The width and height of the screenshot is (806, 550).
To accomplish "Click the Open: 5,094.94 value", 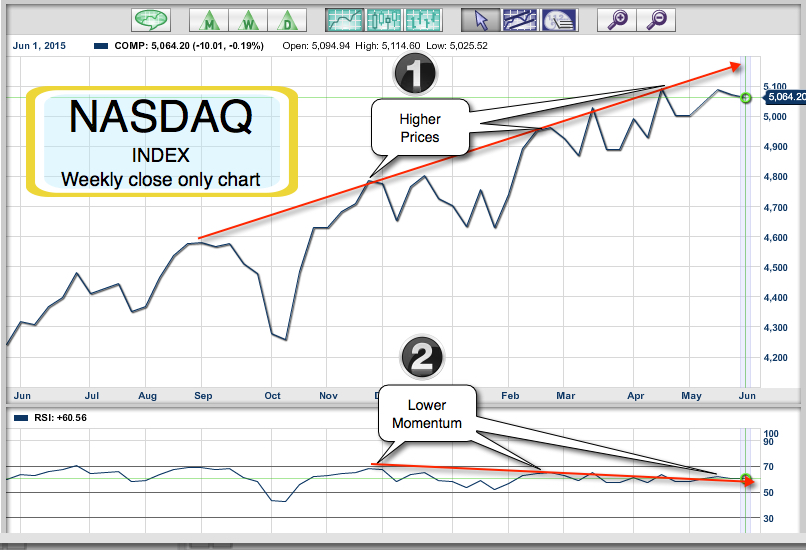I will tap(316, 46).
